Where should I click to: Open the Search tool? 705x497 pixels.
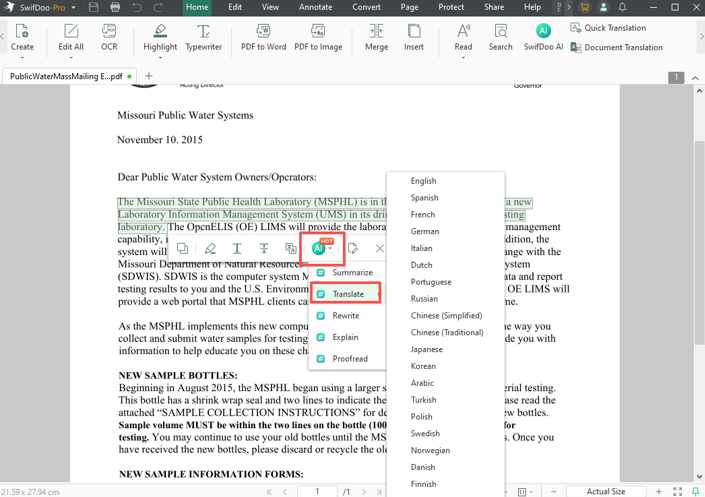(500, 37)
